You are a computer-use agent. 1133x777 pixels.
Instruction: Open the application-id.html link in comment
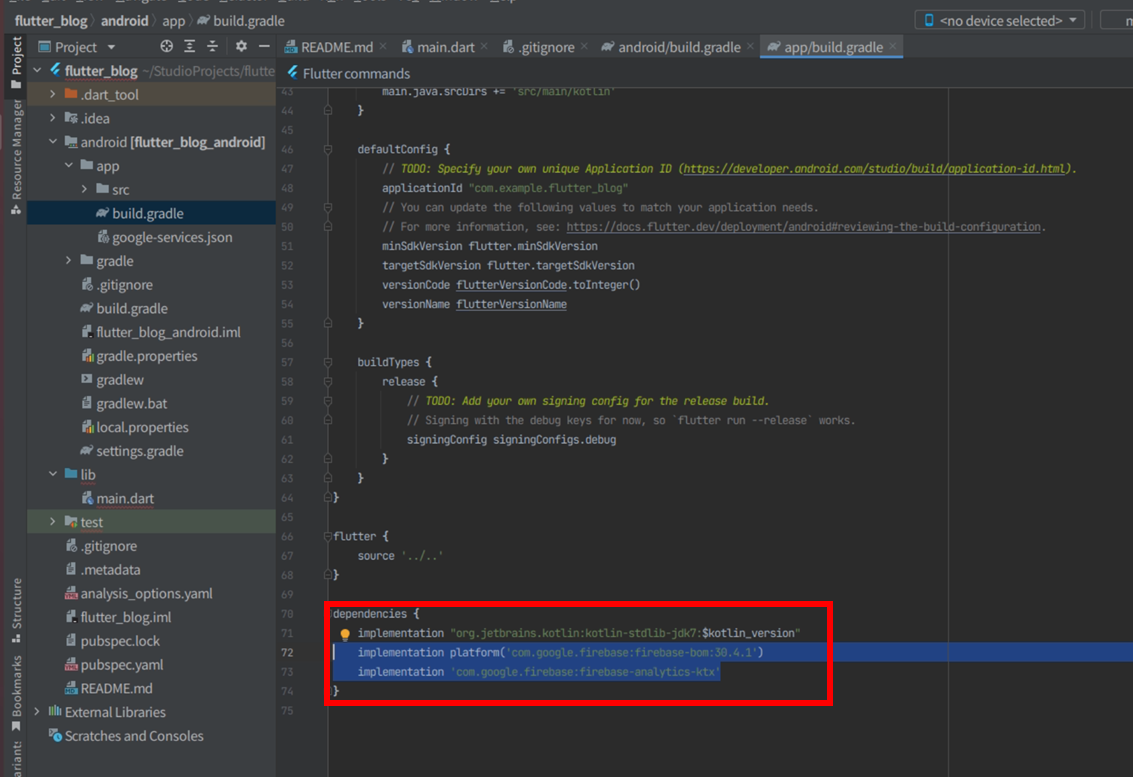(875, 168)
